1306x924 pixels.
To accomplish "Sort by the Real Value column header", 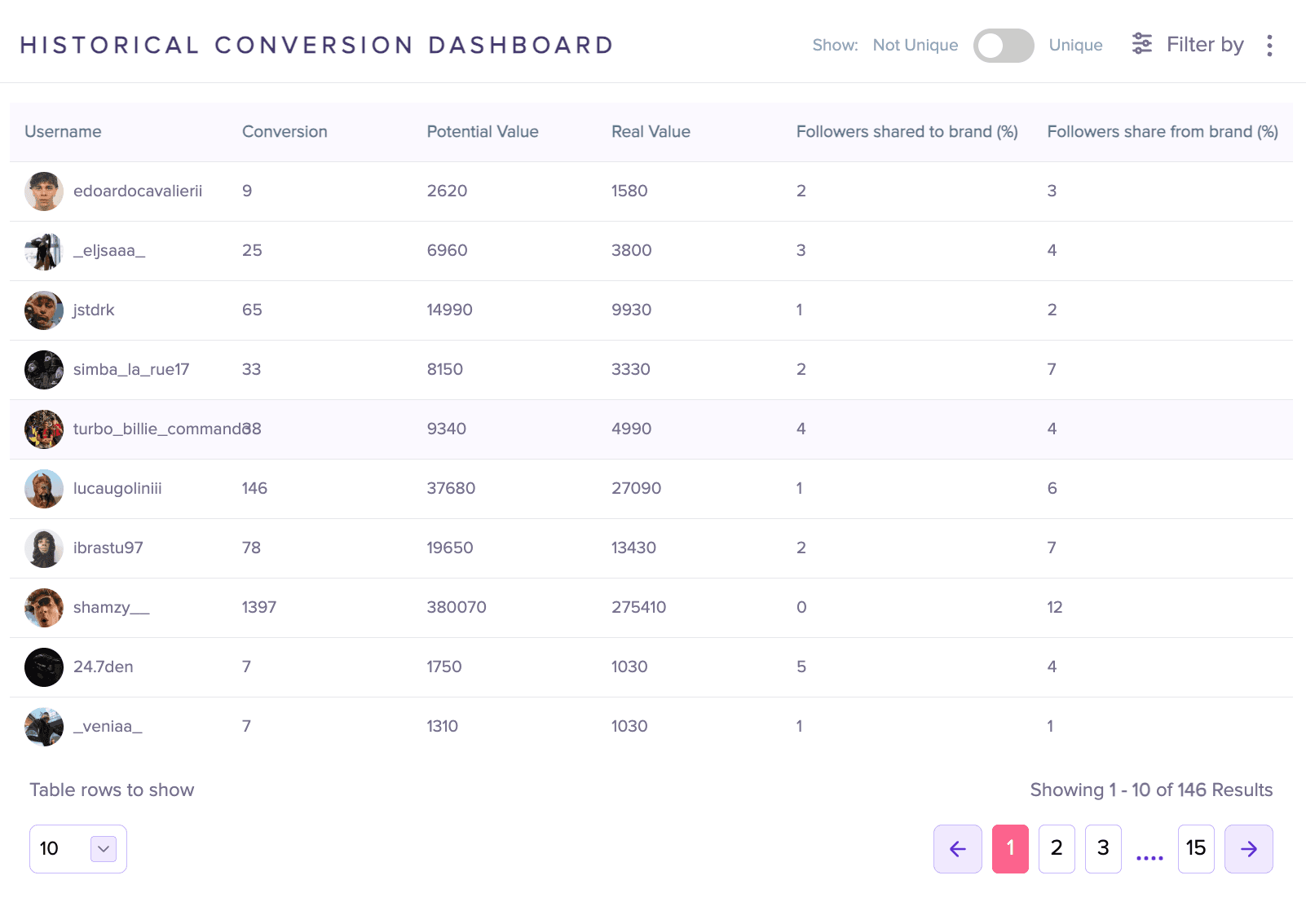I will pyautogui.click(x=651, y=132).
